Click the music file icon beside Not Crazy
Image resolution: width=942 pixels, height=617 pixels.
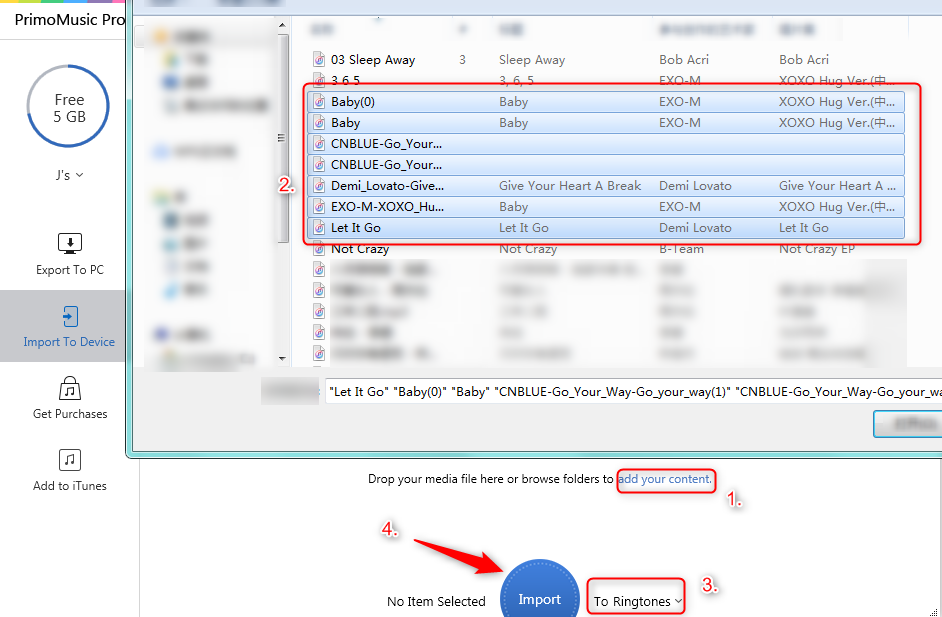[x=319, y=249]
